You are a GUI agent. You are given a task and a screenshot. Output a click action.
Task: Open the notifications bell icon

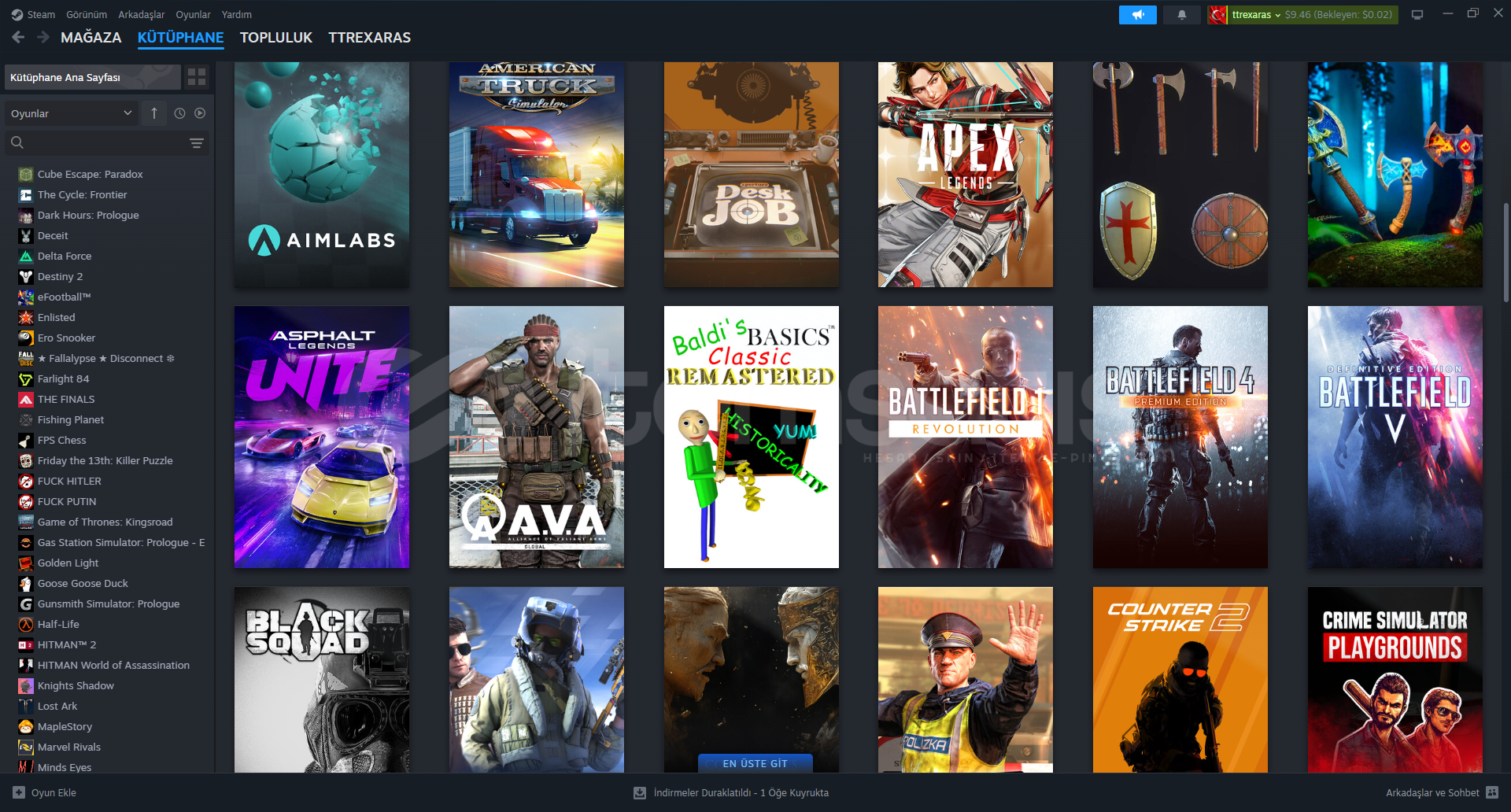pos(1181,15)
